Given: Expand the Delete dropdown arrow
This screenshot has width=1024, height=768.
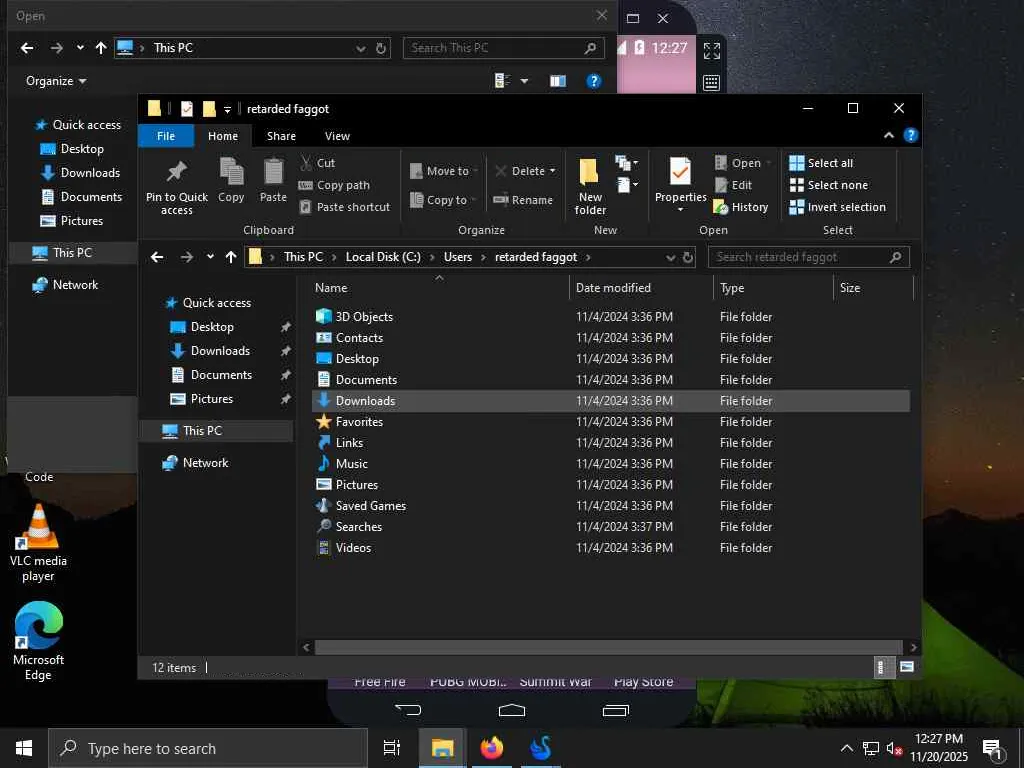Looking at the screenshot, I should pos(552,171).
